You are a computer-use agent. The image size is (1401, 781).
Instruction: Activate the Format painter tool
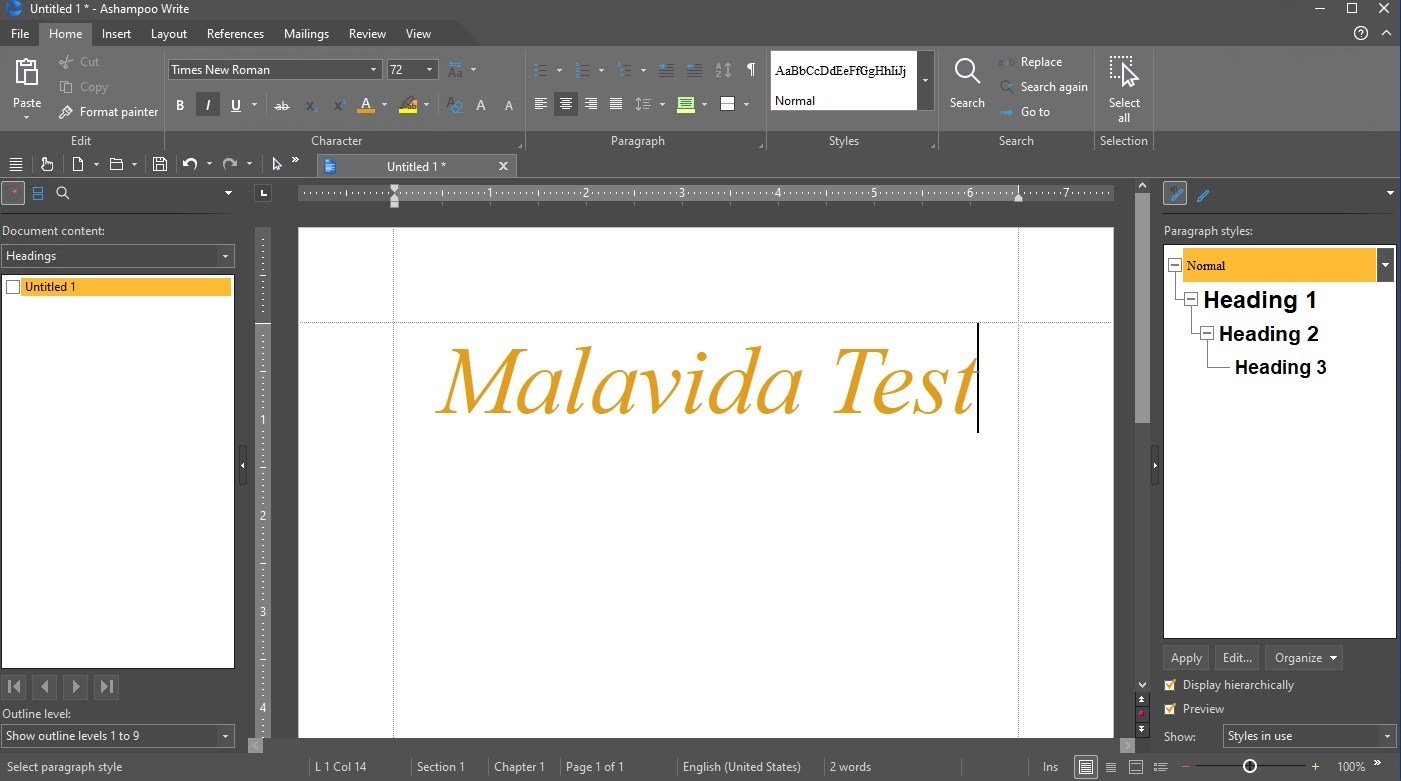tap(108, 112)
